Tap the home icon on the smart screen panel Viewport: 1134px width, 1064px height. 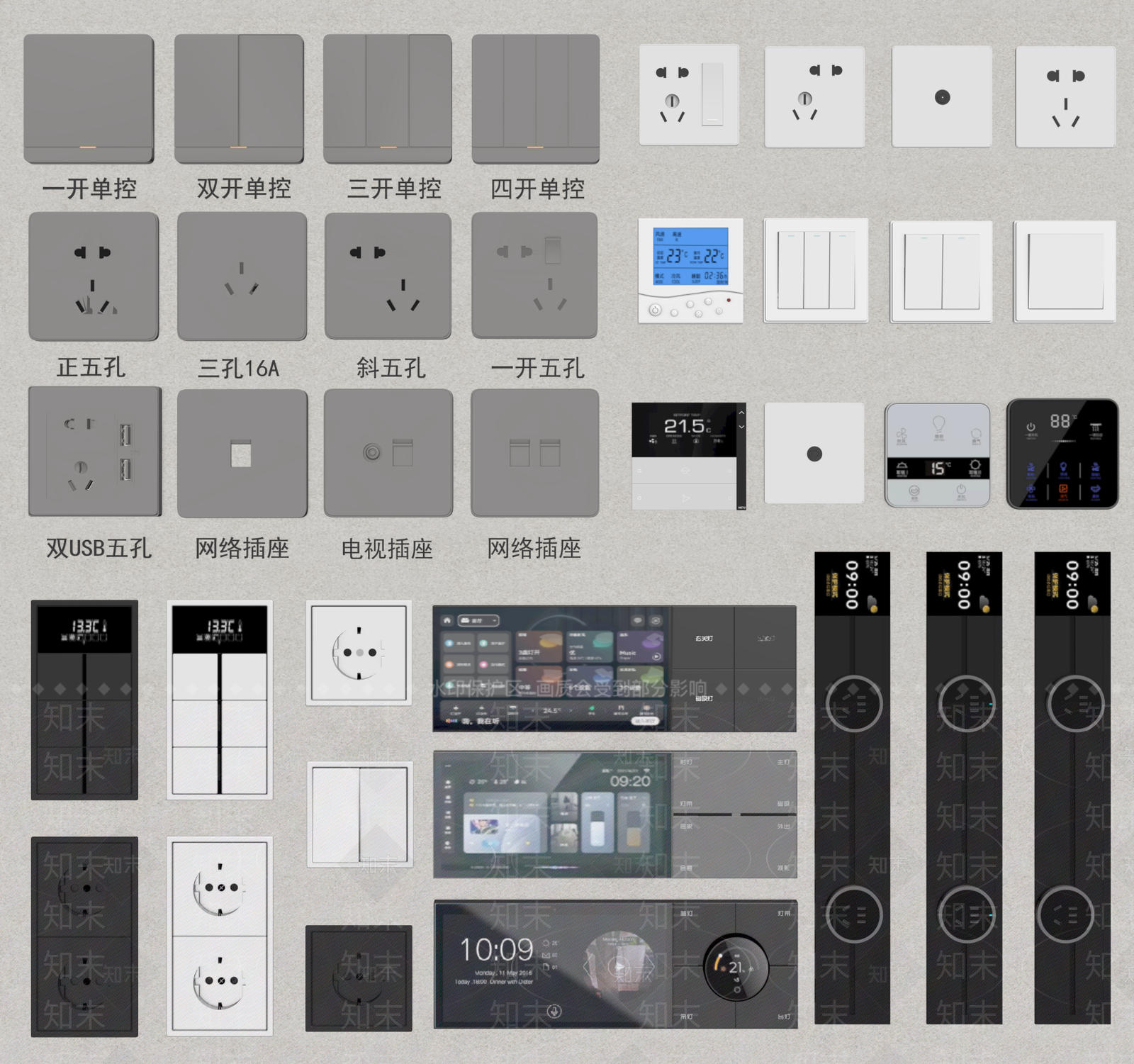click(447, 620)
